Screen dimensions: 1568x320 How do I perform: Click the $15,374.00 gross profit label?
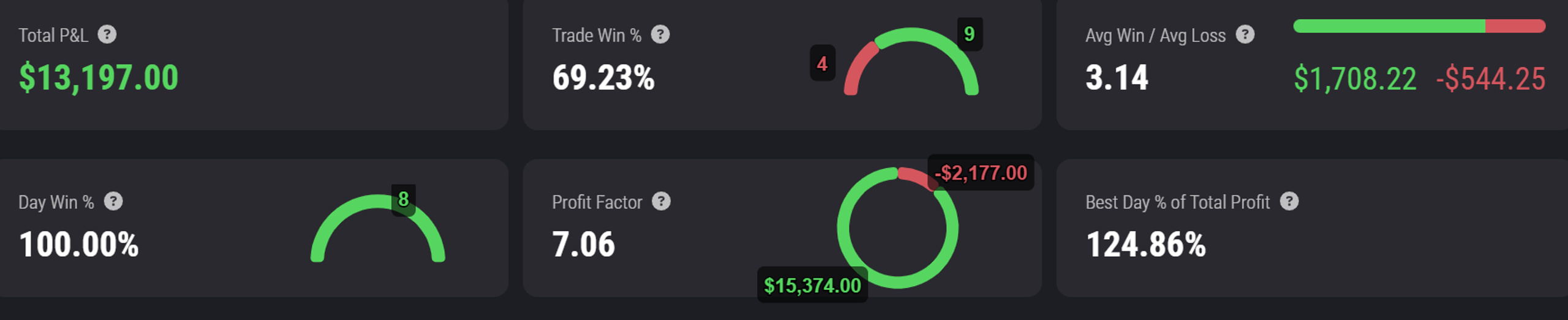[x=812, y=285]
